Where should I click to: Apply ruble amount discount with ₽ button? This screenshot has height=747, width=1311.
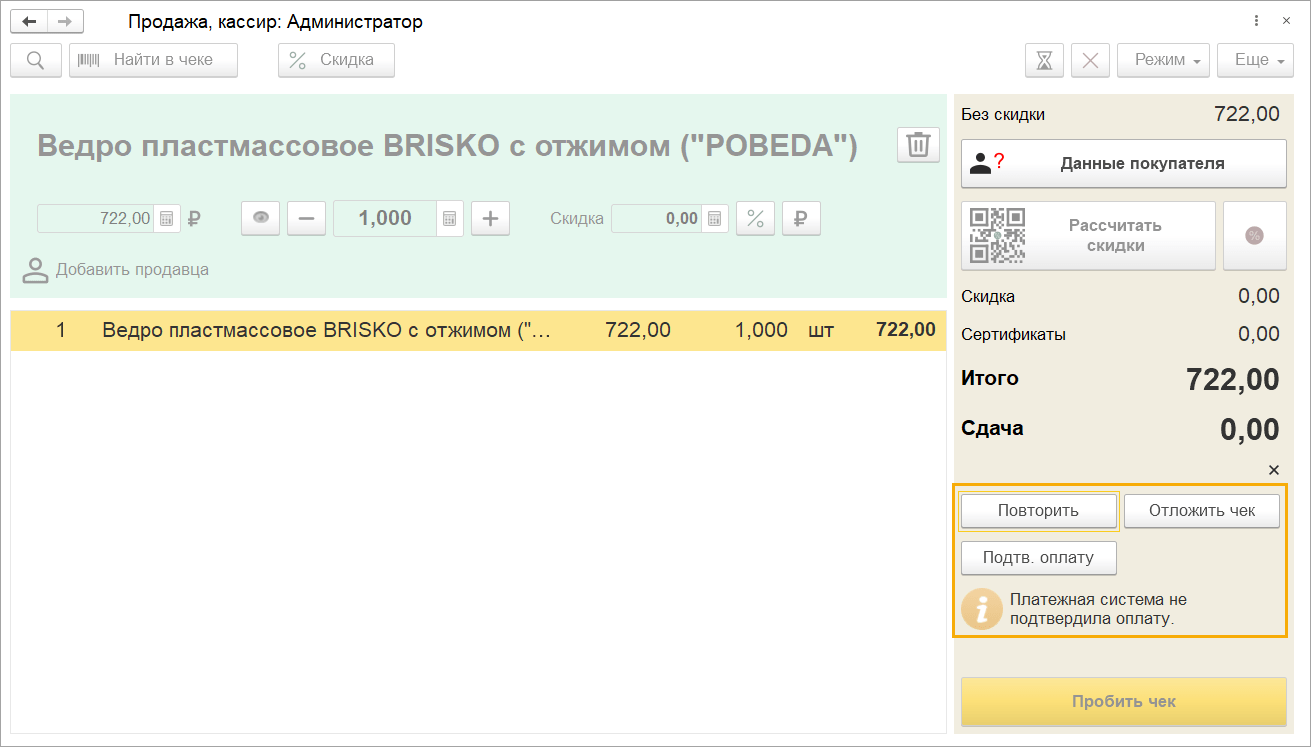click(x=801, y=218)
